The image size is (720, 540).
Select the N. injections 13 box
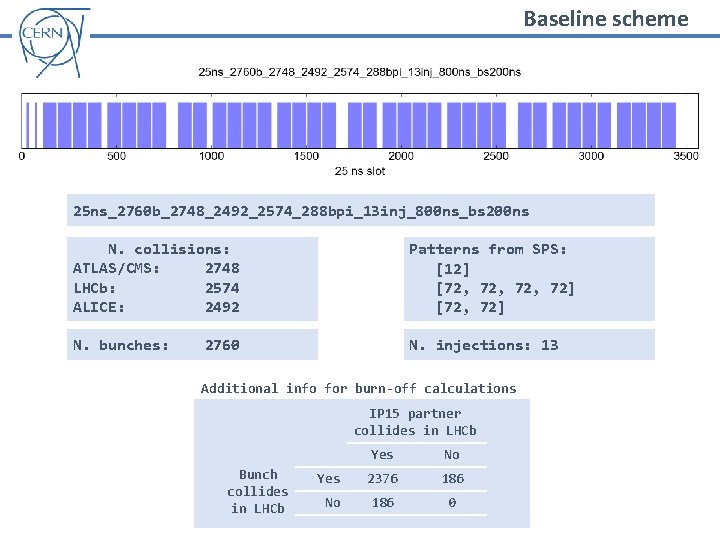(529, 345)
